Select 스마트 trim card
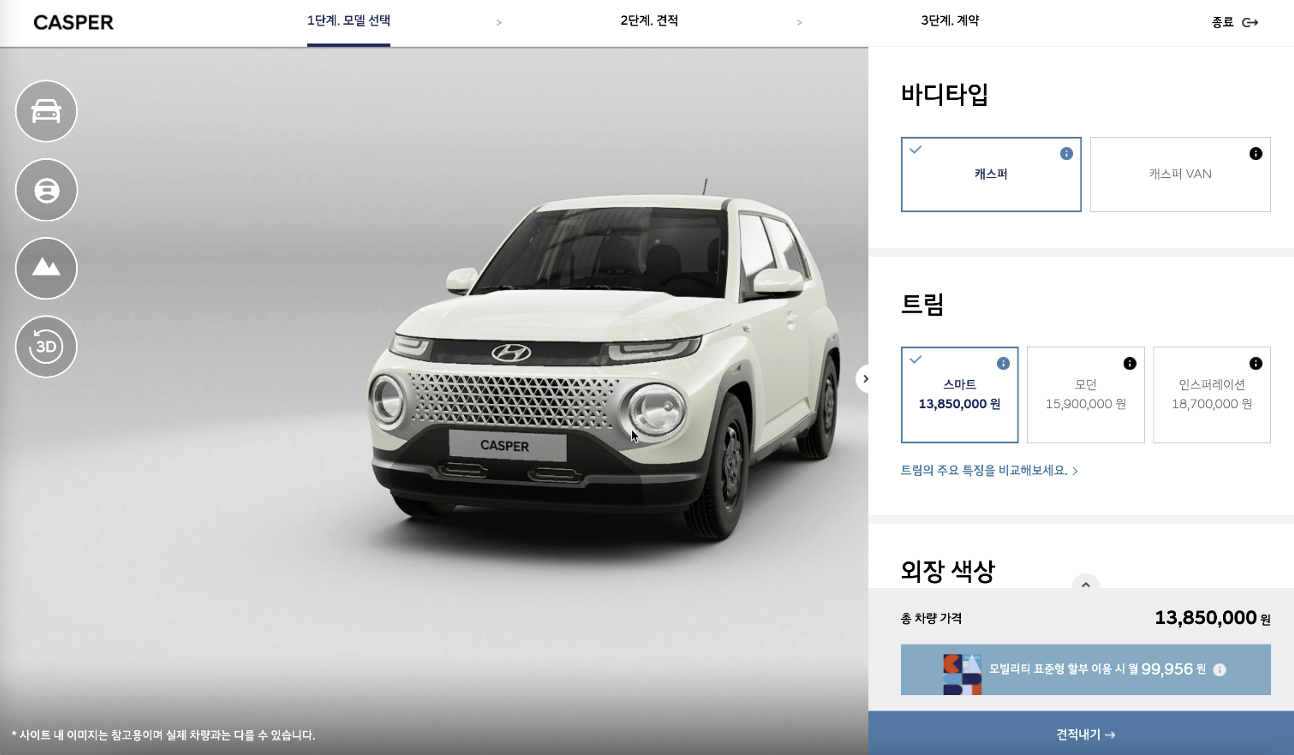Viewport: 1294px width, 755px height. click(x=960, y=395)
